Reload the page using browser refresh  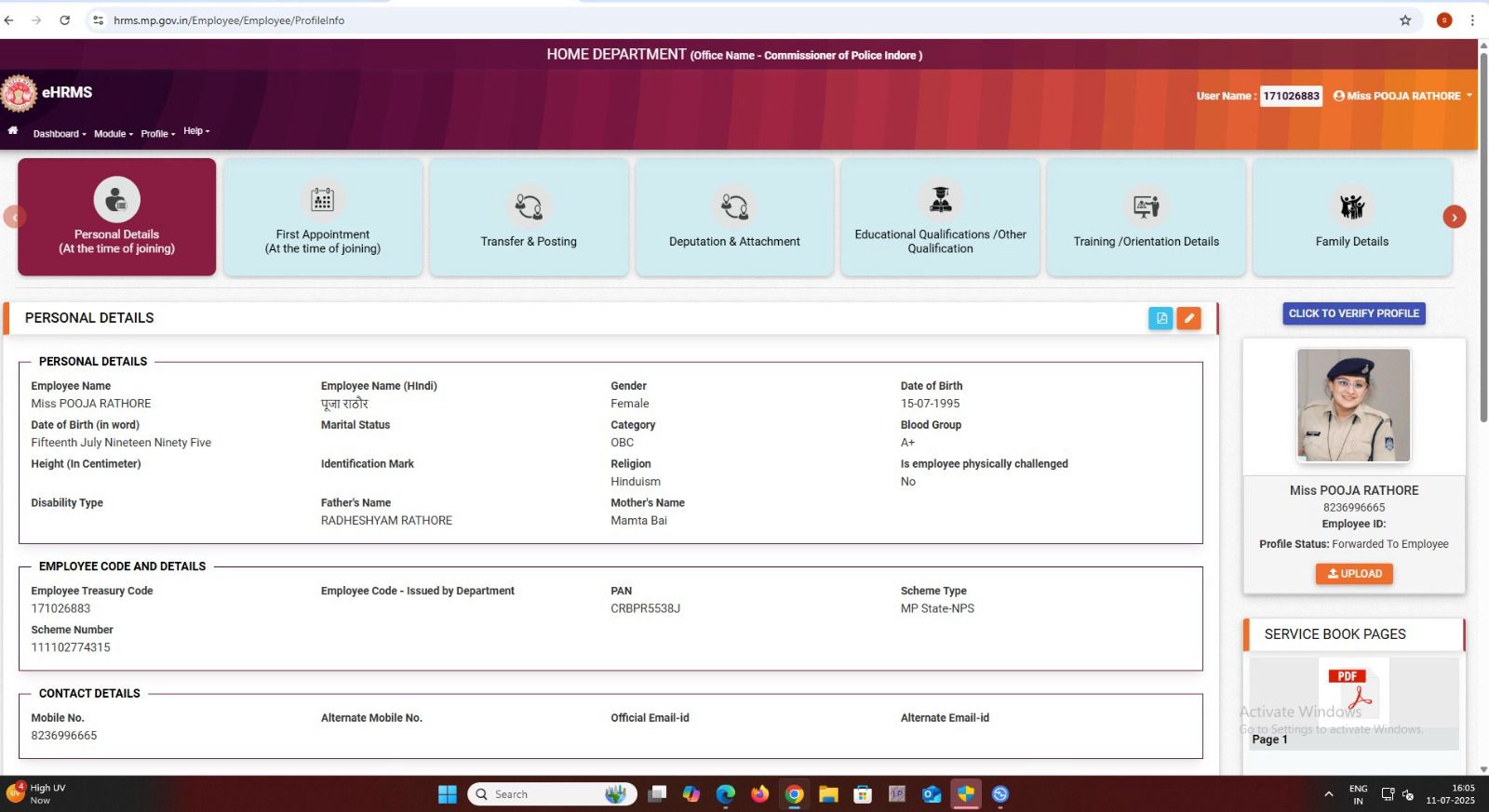pyautogui.click(x=64, y=20)
